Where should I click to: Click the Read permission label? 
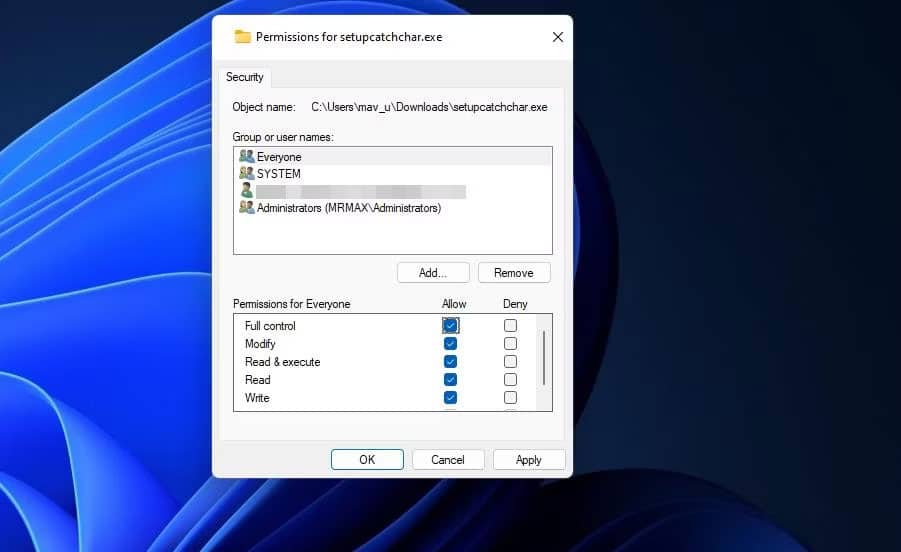257,380
